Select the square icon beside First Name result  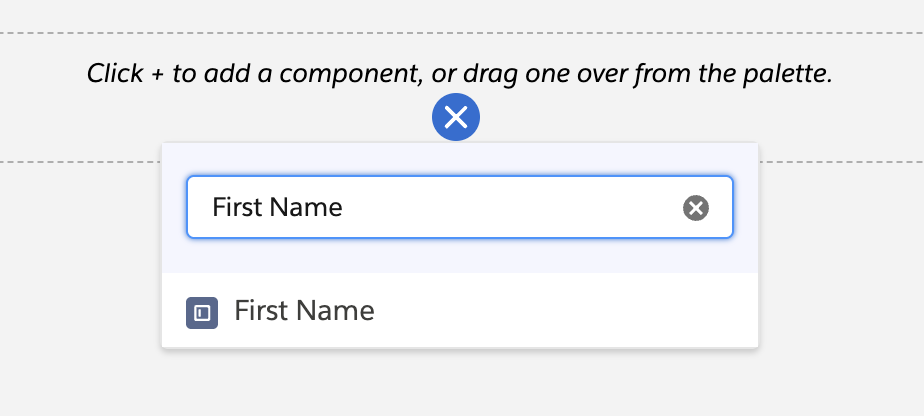point(202,312)
